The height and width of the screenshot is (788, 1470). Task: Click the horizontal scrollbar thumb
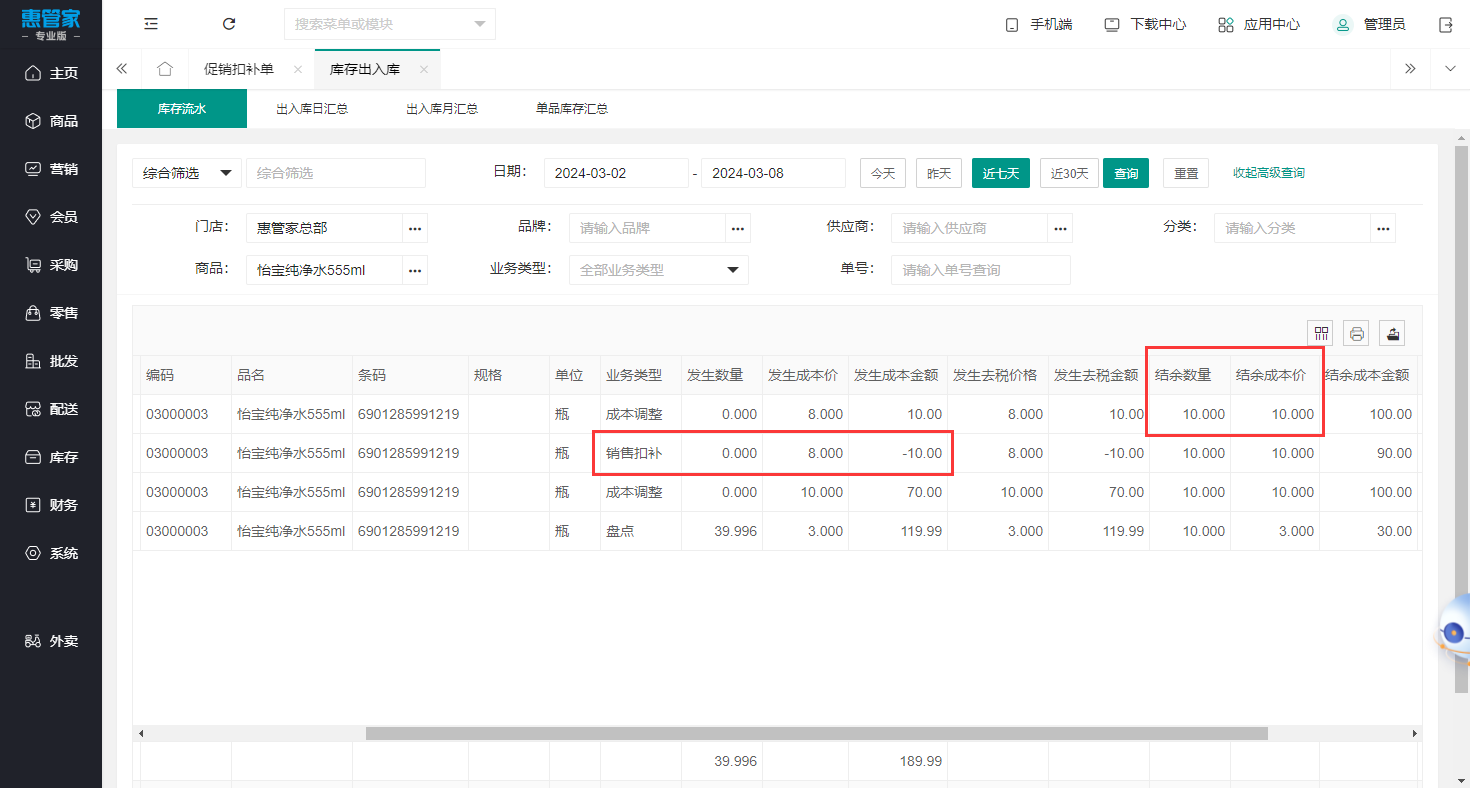coord(817,733)
